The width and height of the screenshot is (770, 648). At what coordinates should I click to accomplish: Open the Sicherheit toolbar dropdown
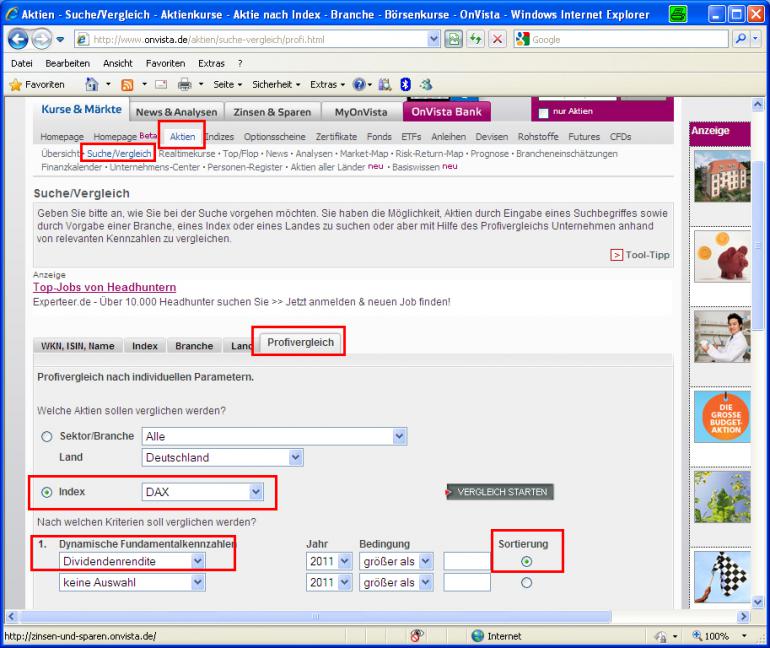pyautogui.click(x=276, y=84)
